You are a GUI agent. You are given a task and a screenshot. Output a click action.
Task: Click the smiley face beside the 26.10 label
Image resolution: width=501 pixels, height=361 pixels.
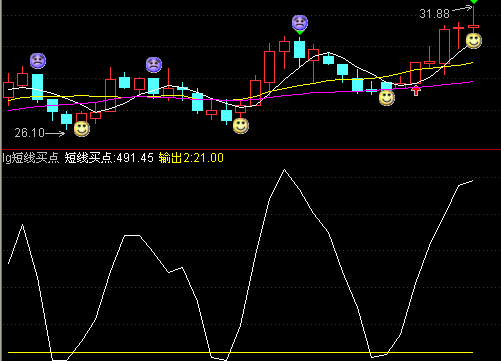coord(82,129)
